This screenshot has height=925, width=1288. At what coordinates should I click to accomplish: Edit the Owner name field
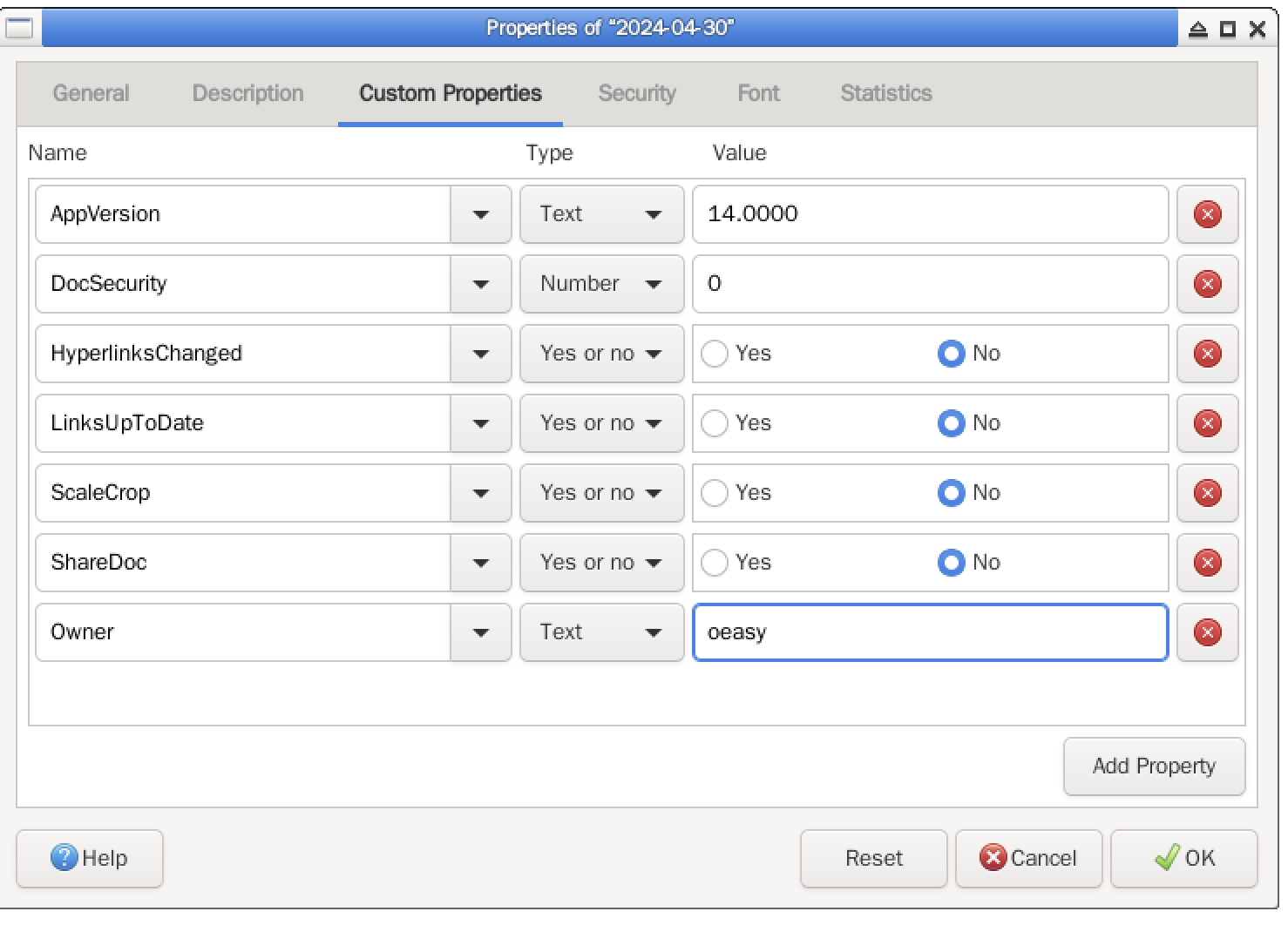pyautogui.click(x=243, y=632)
